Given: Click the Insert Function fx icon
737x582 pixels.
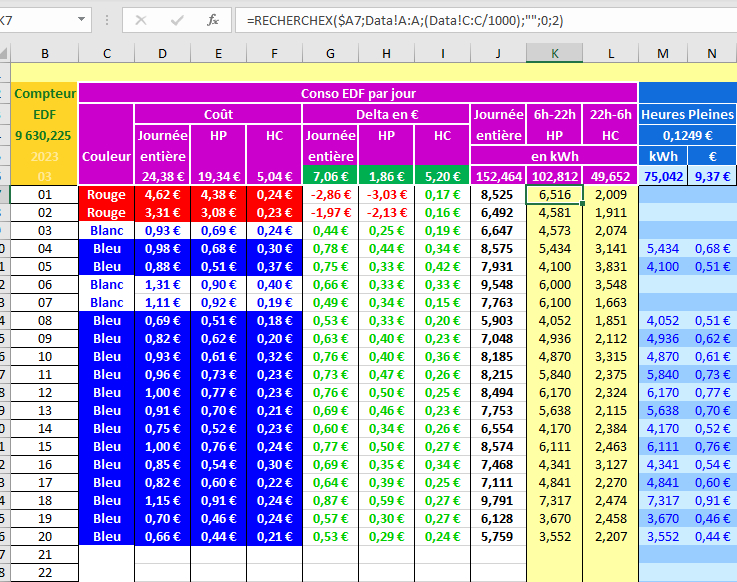Looking at the screenshot, I should (x=212, y=20).
